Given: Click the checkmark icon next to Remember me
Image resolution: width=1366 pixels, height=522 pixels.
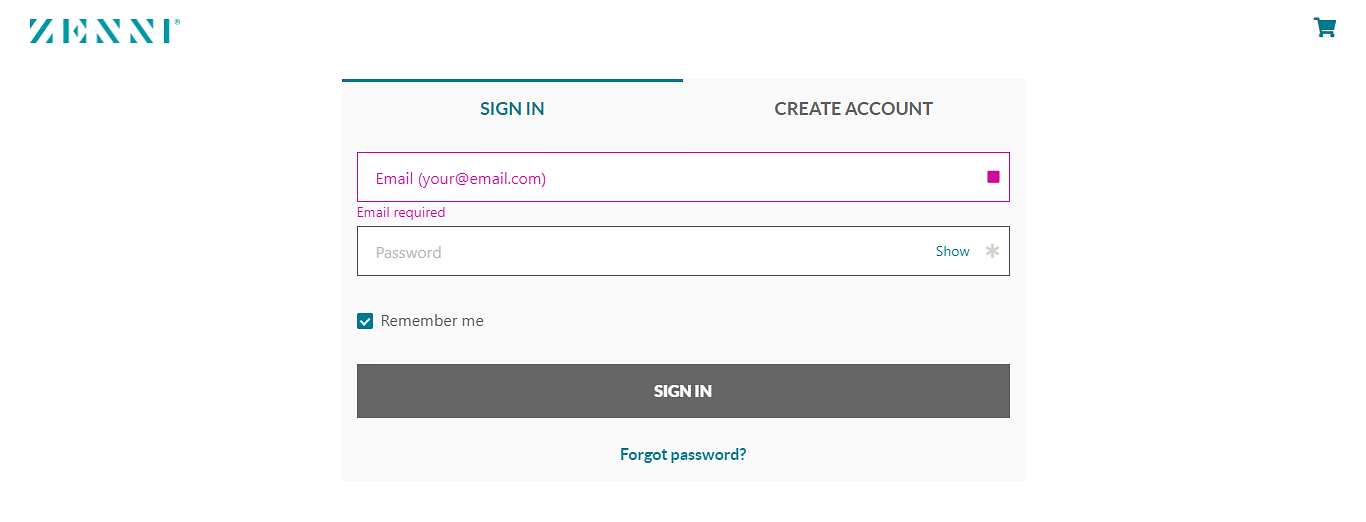Looking at the screenshot, I should point(365,321).
